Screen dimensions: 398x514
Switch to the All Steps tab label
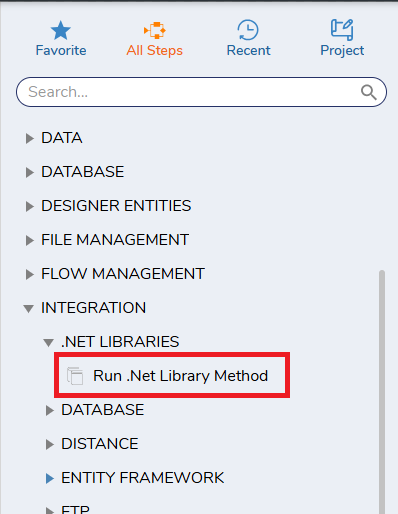pos(155,51)
